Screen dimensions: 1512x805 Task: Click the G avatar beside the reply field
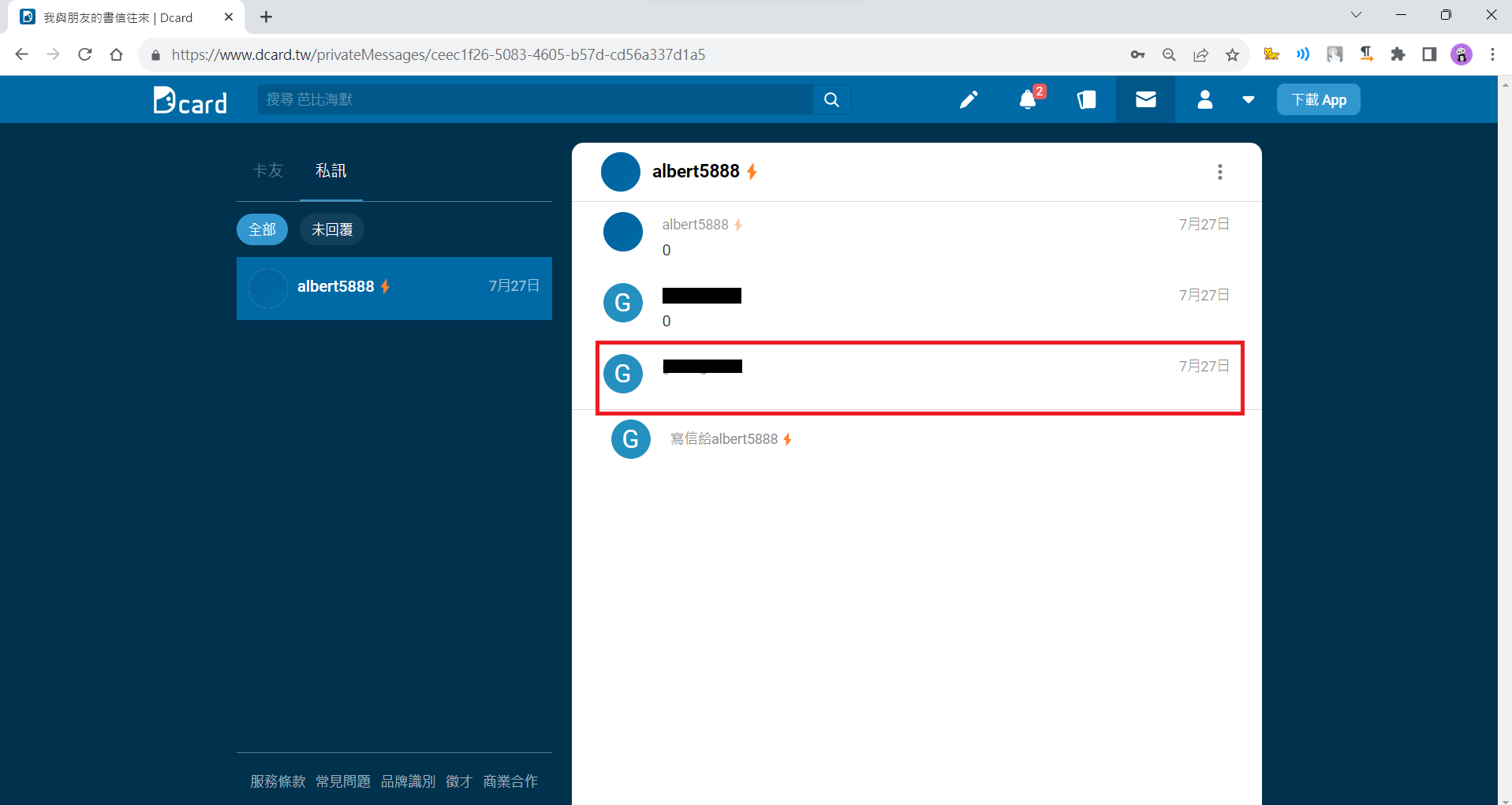point(631,439)
